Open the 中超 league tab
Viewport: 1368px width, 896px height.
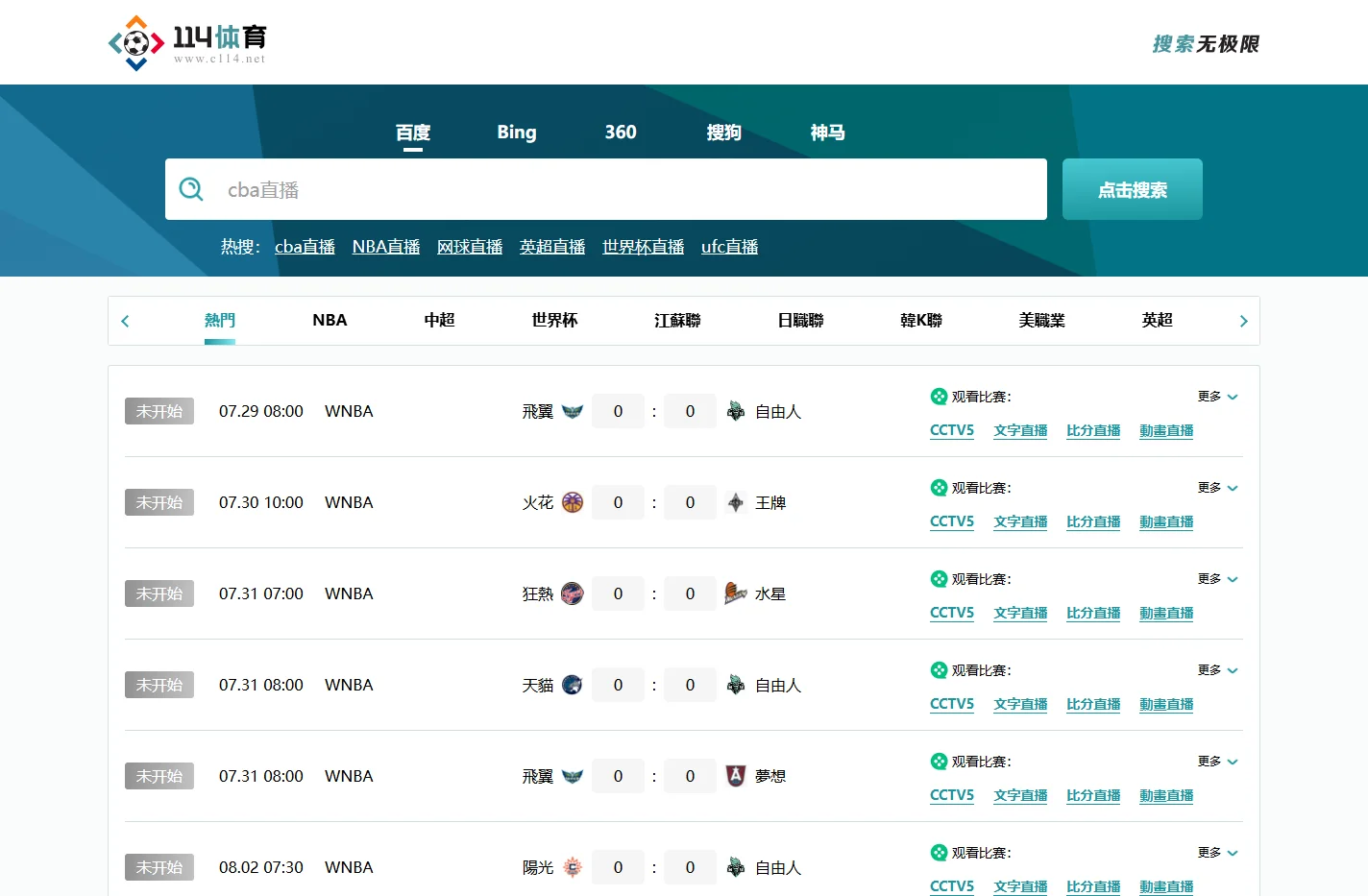[439, 320]
